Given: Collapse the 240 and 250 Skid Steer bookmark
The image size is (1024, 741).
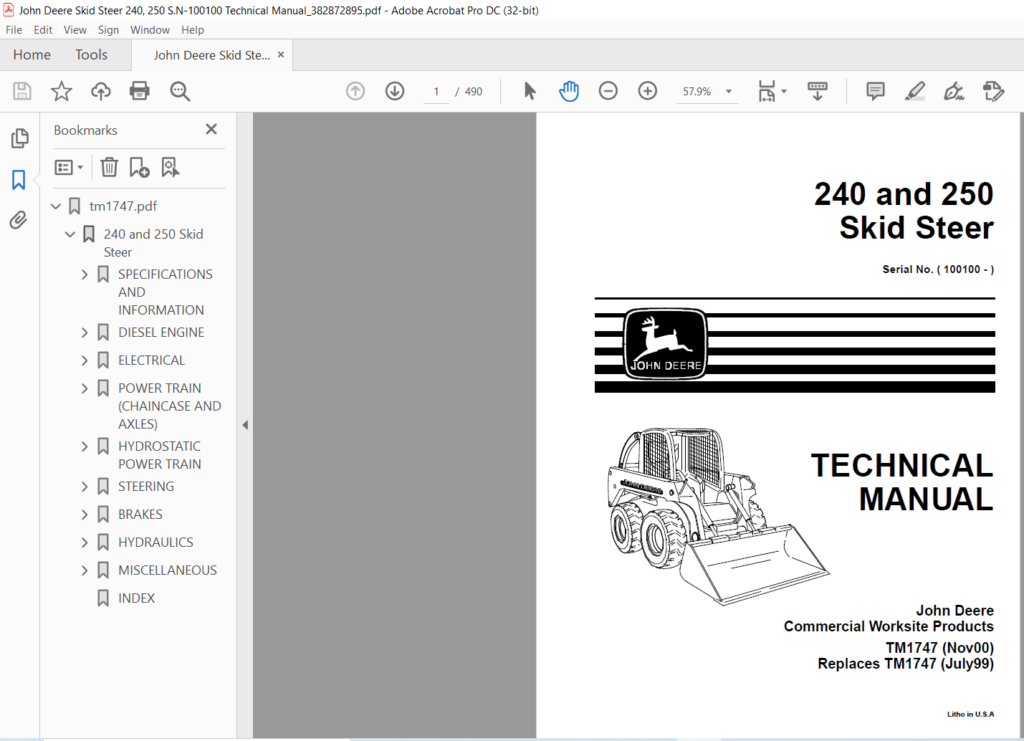Looking at the screenshot, I should click(x=71, y=234).
